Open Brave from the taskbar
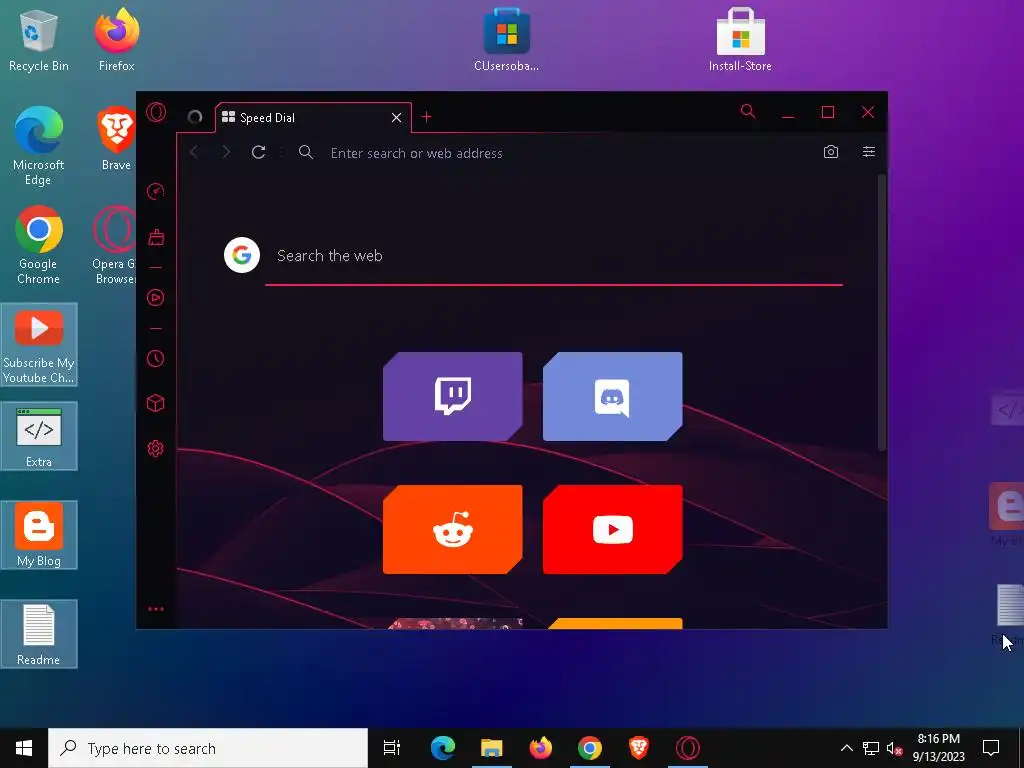This screenshot has width=1024, height=768. coord(639,748)
